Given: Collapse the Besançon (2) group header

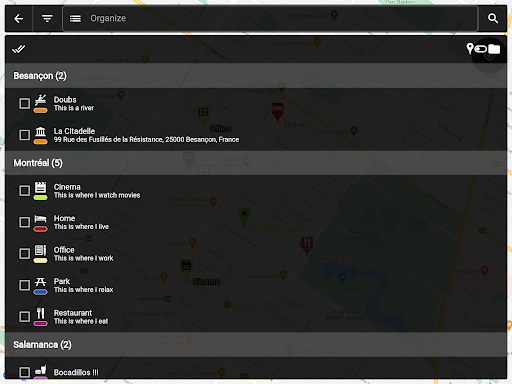Looking at the screenshot, I should coord(256,76).
